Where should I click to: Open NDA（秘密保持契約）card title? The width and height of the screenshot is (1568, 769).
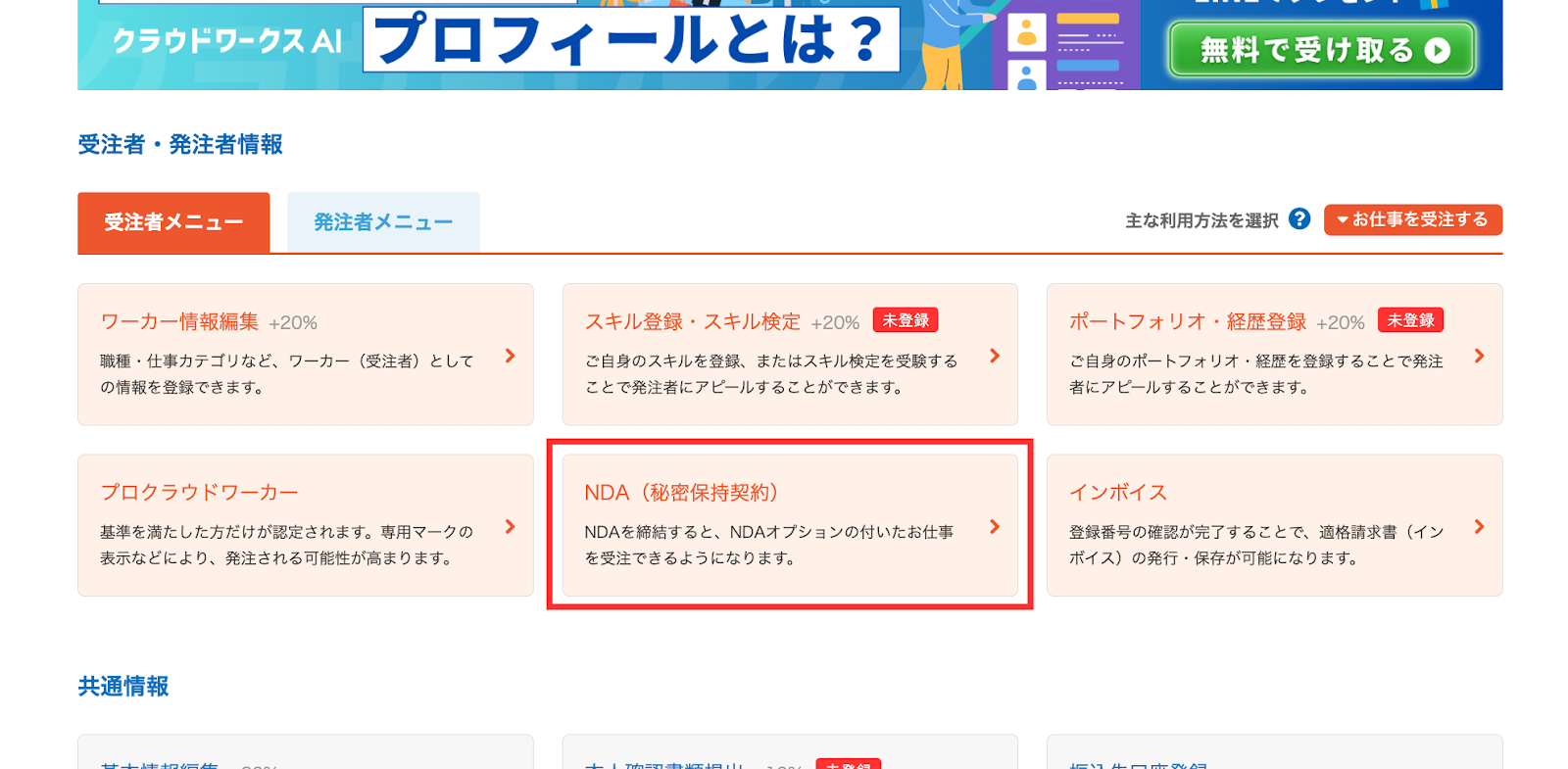pyautogui.click(x=681, y=492)
